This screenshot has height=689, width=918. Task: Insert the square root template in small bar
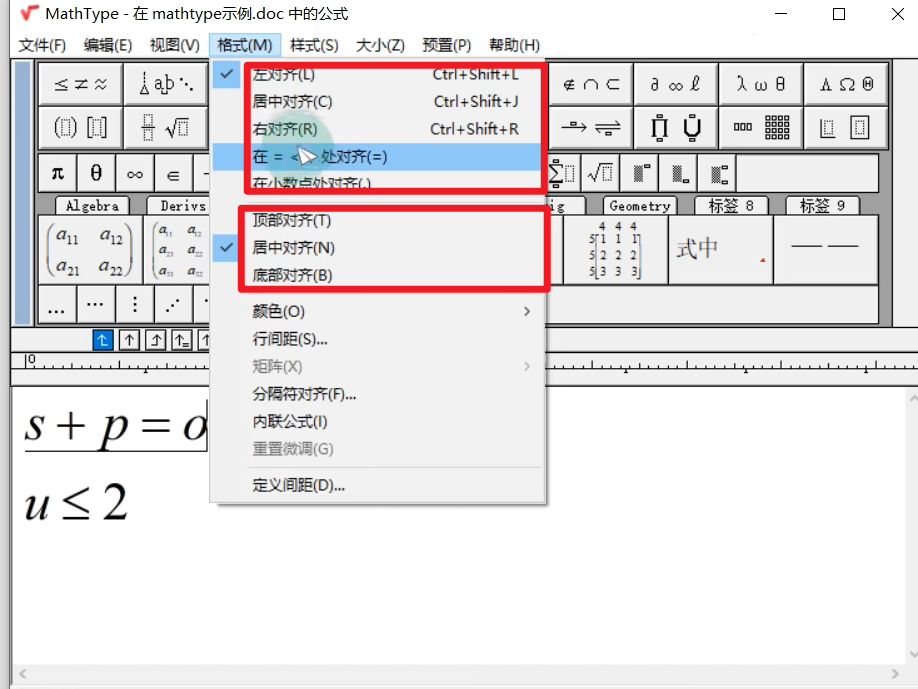tap(601, 174)
